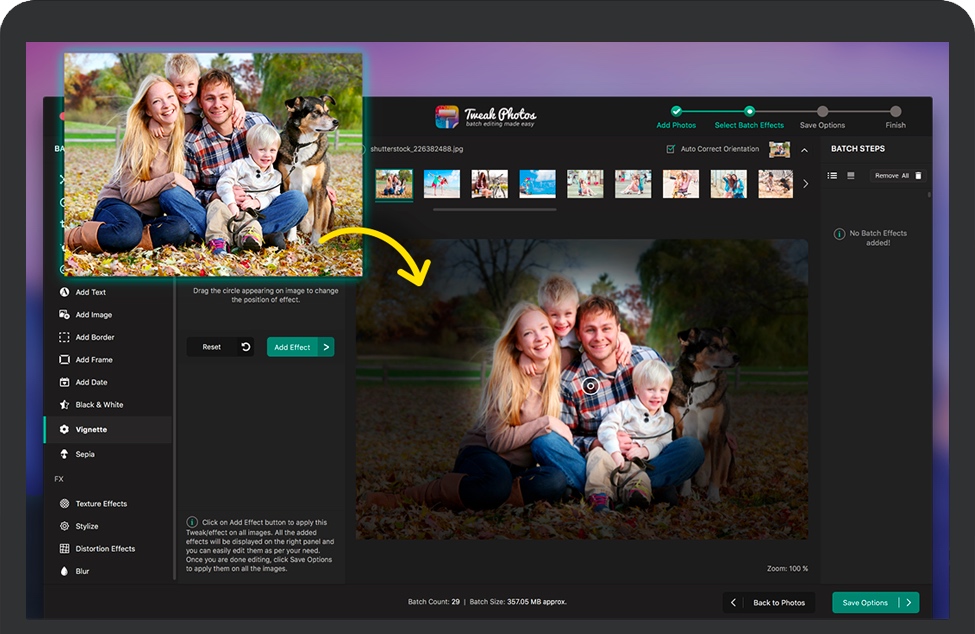Switch batch steps to list view
The image size is (975, 634).
pyautogui.click(x=832, y=175)
